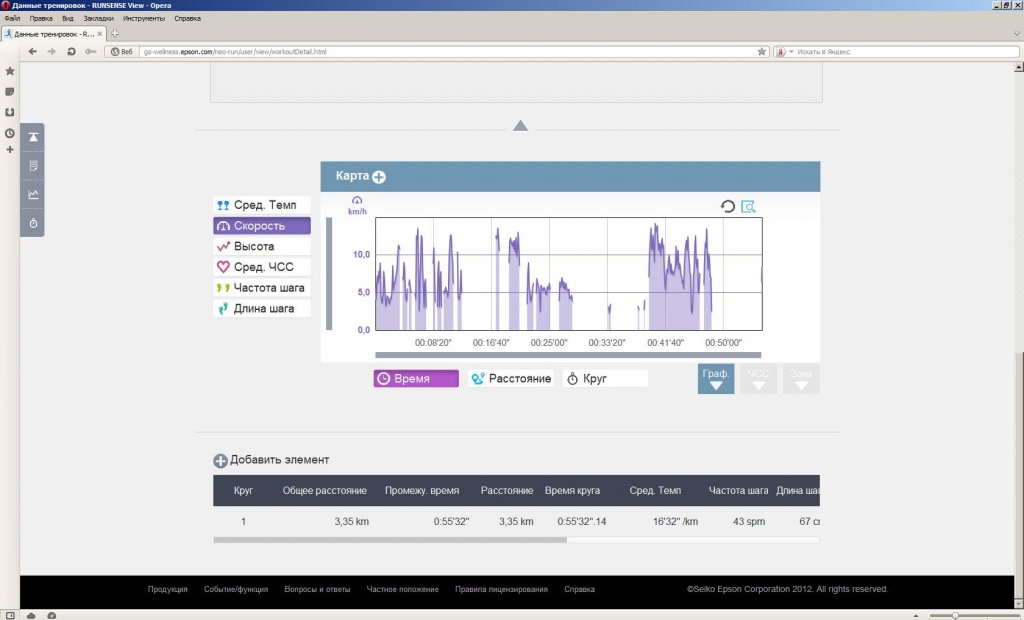Click the vertical gray bar left of the chart
1024x620 pixels.
click(329, 274)
